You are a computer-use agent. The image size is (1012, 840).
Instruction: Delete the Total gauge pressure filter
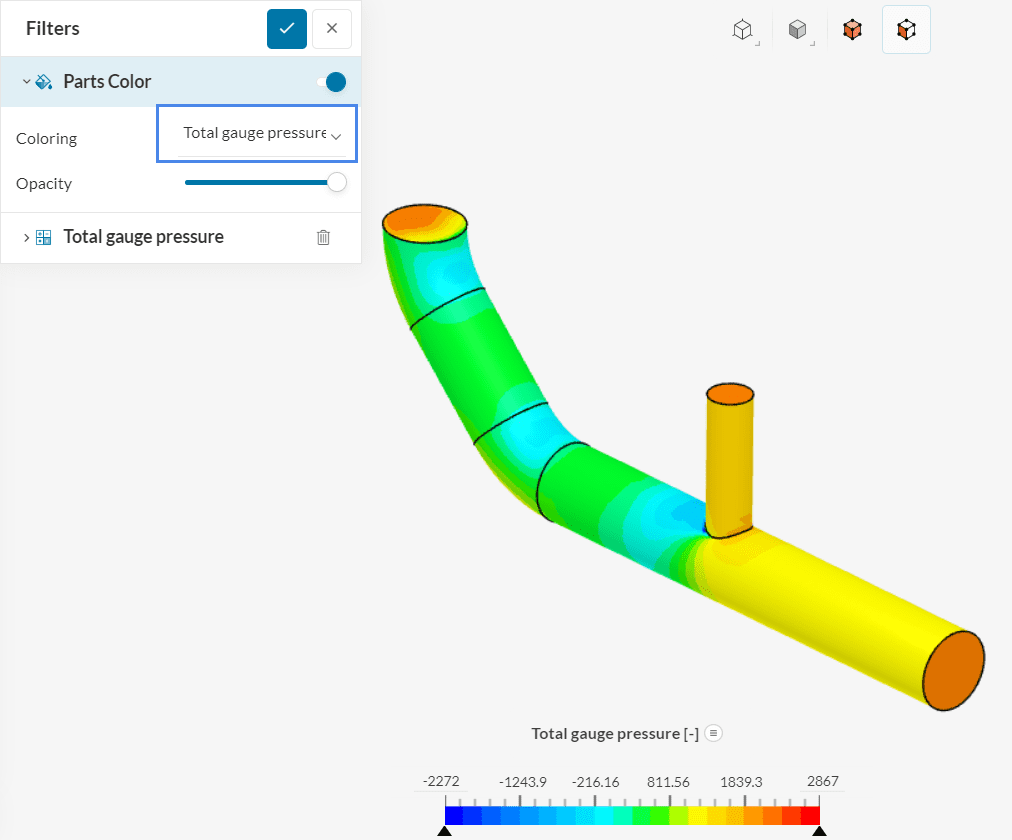[323, 237]
